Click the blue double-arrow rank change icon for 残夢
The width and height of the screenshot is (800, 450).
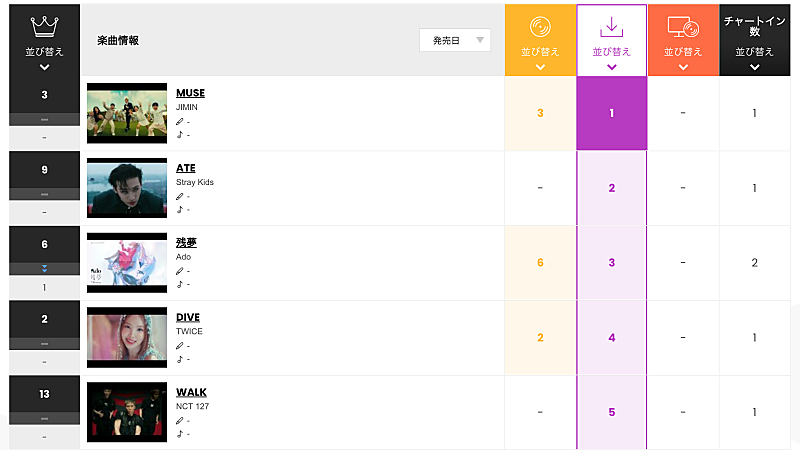tap(44, 269)
